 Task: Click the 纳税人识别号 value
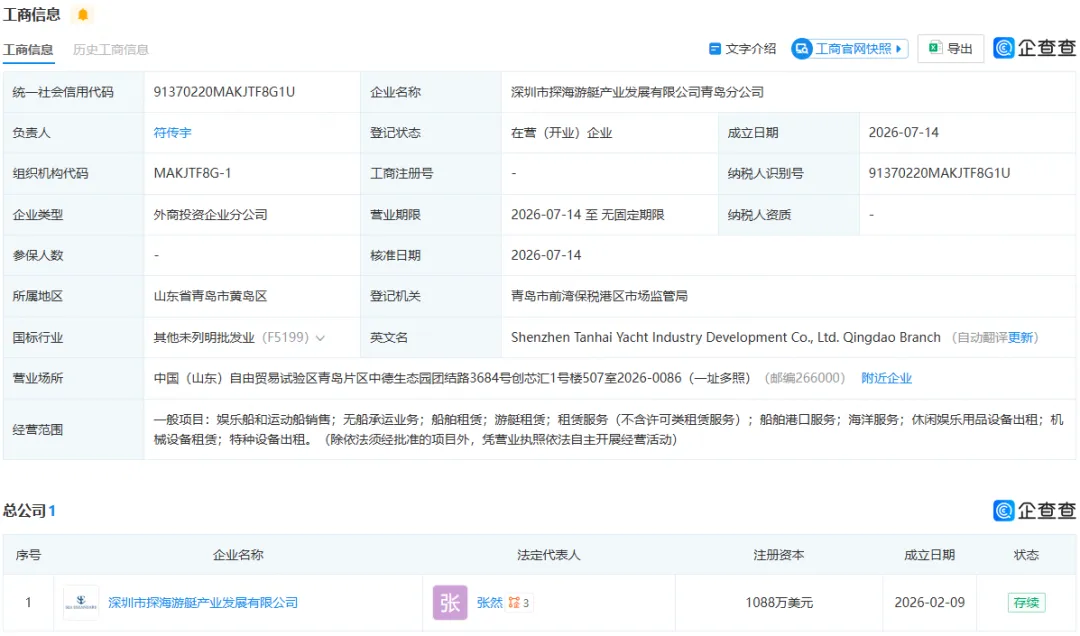[x=939, y=174]
